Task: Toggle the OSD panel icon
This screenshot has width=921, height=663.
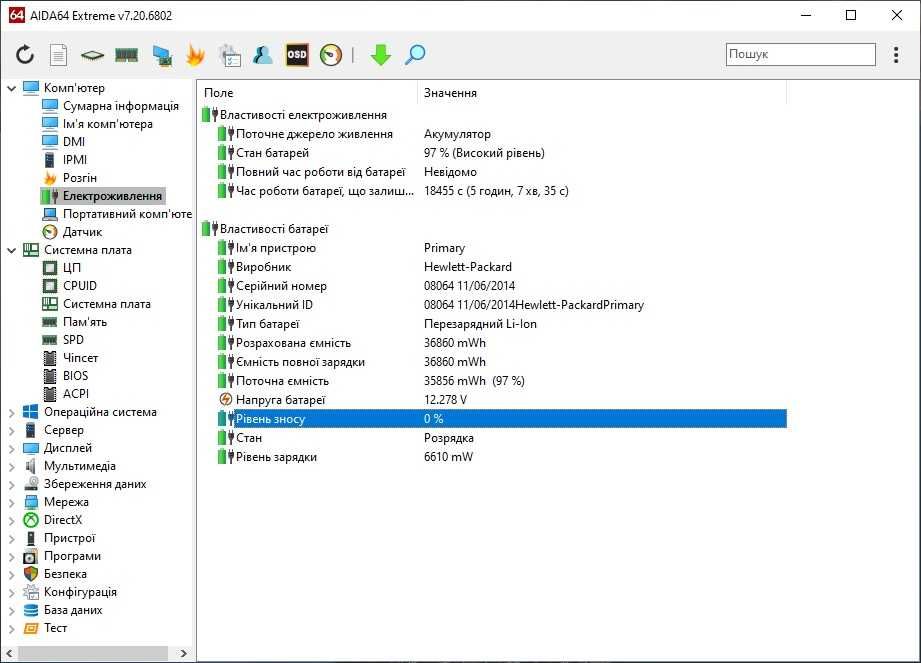Action: coord(297,55)
